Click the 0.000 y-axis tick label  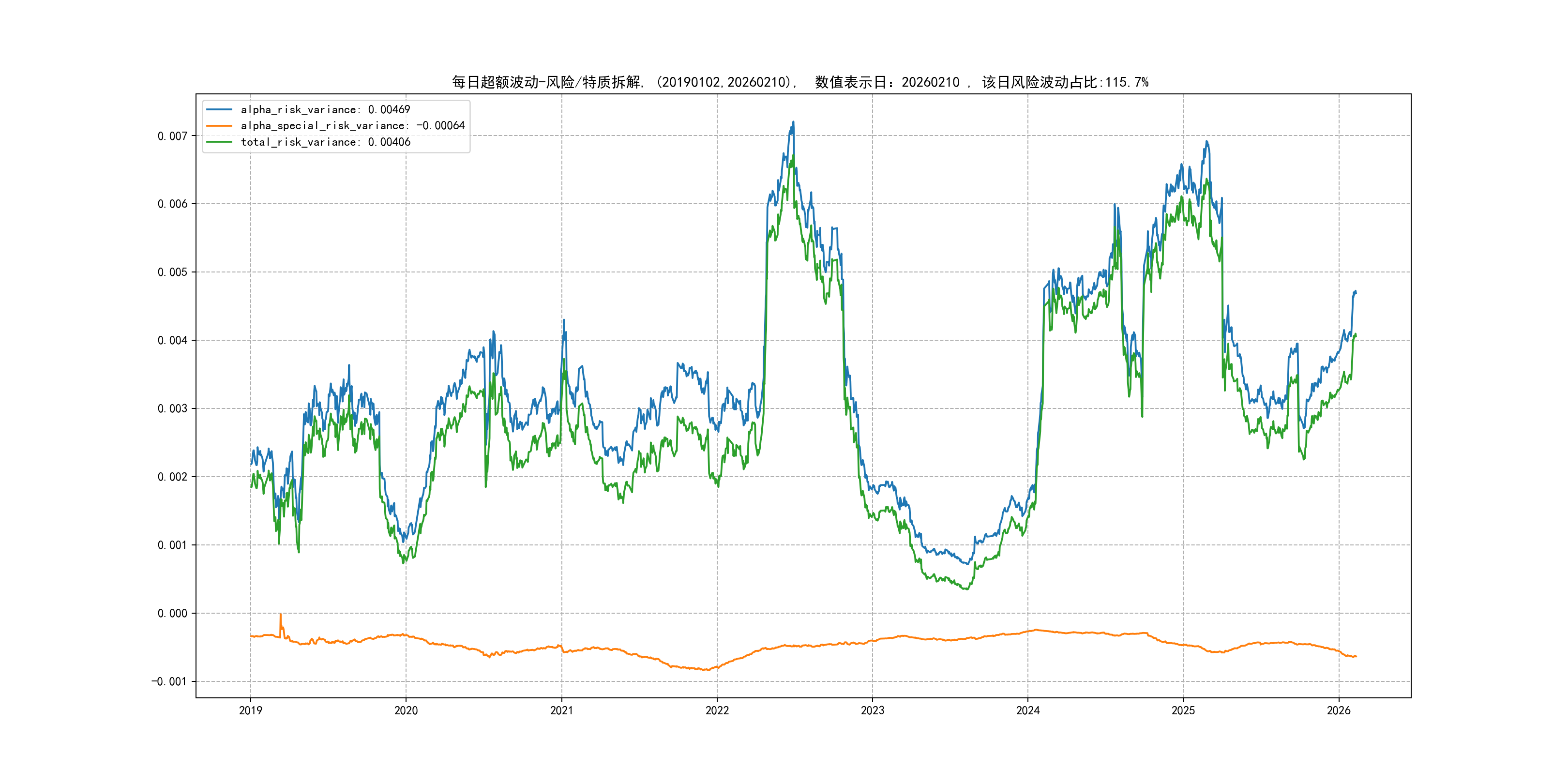(172, 613)
